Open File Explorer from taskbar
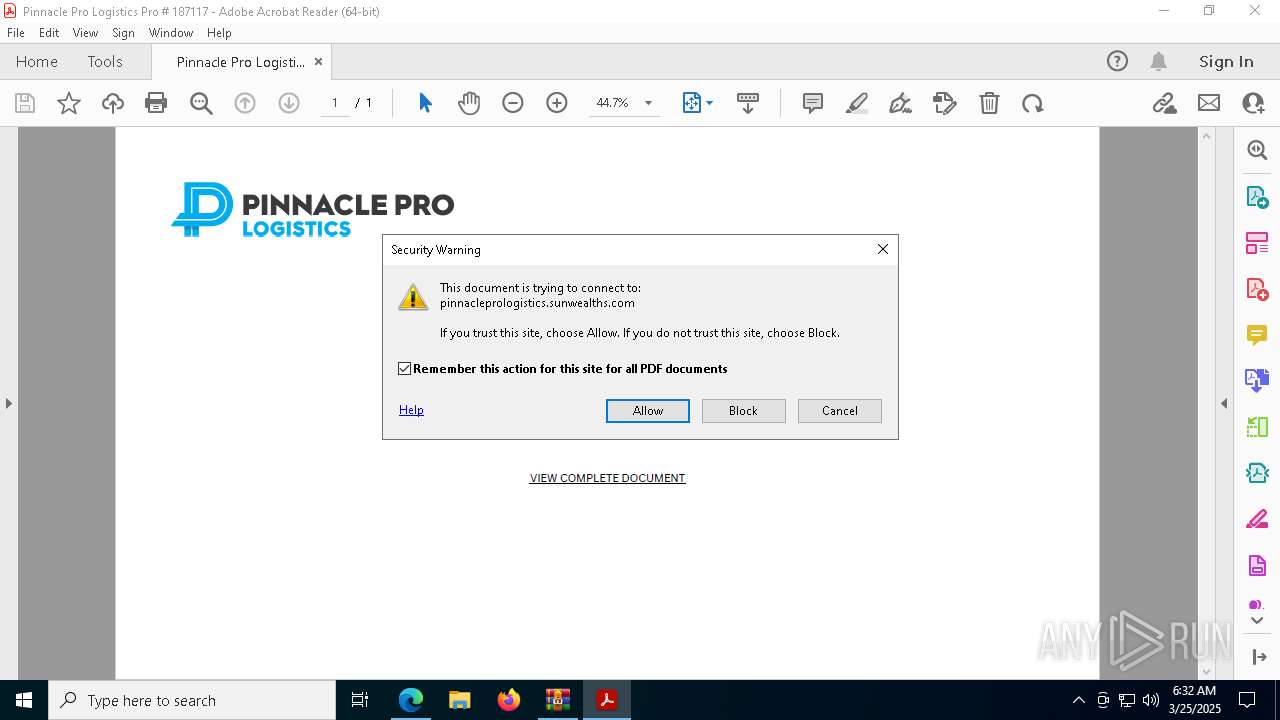 click(x=460, y=700)
